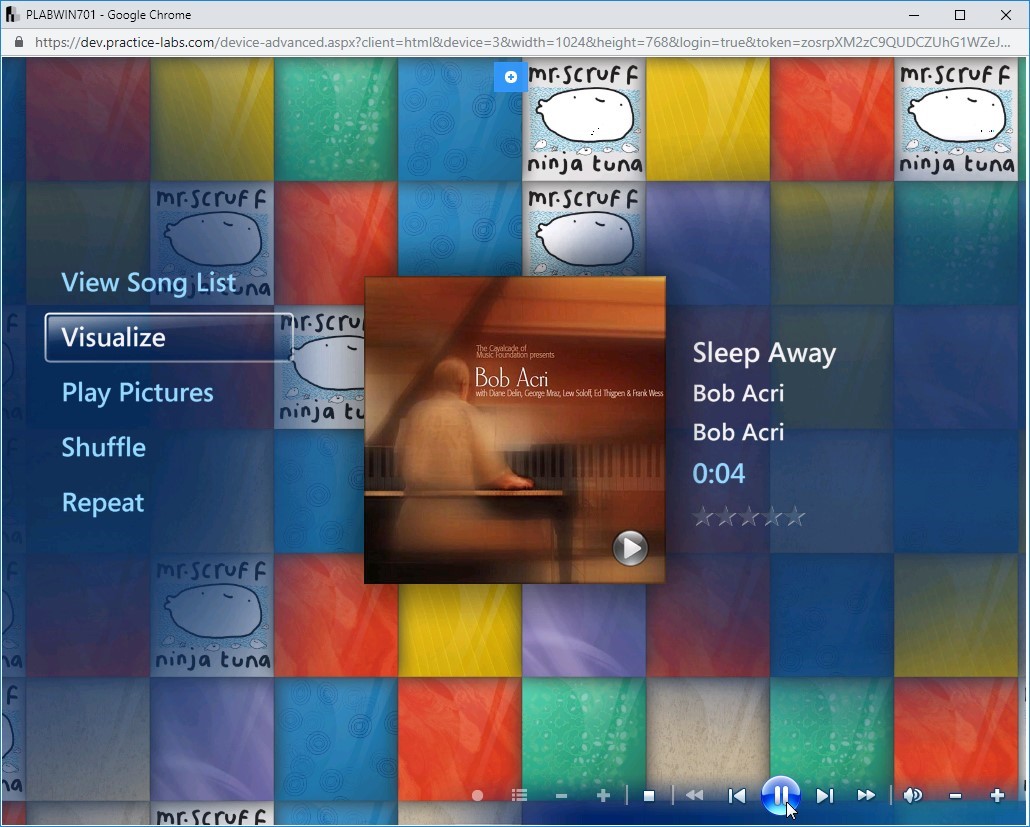
Task: Open View Song List
Action: coord(148,282)
